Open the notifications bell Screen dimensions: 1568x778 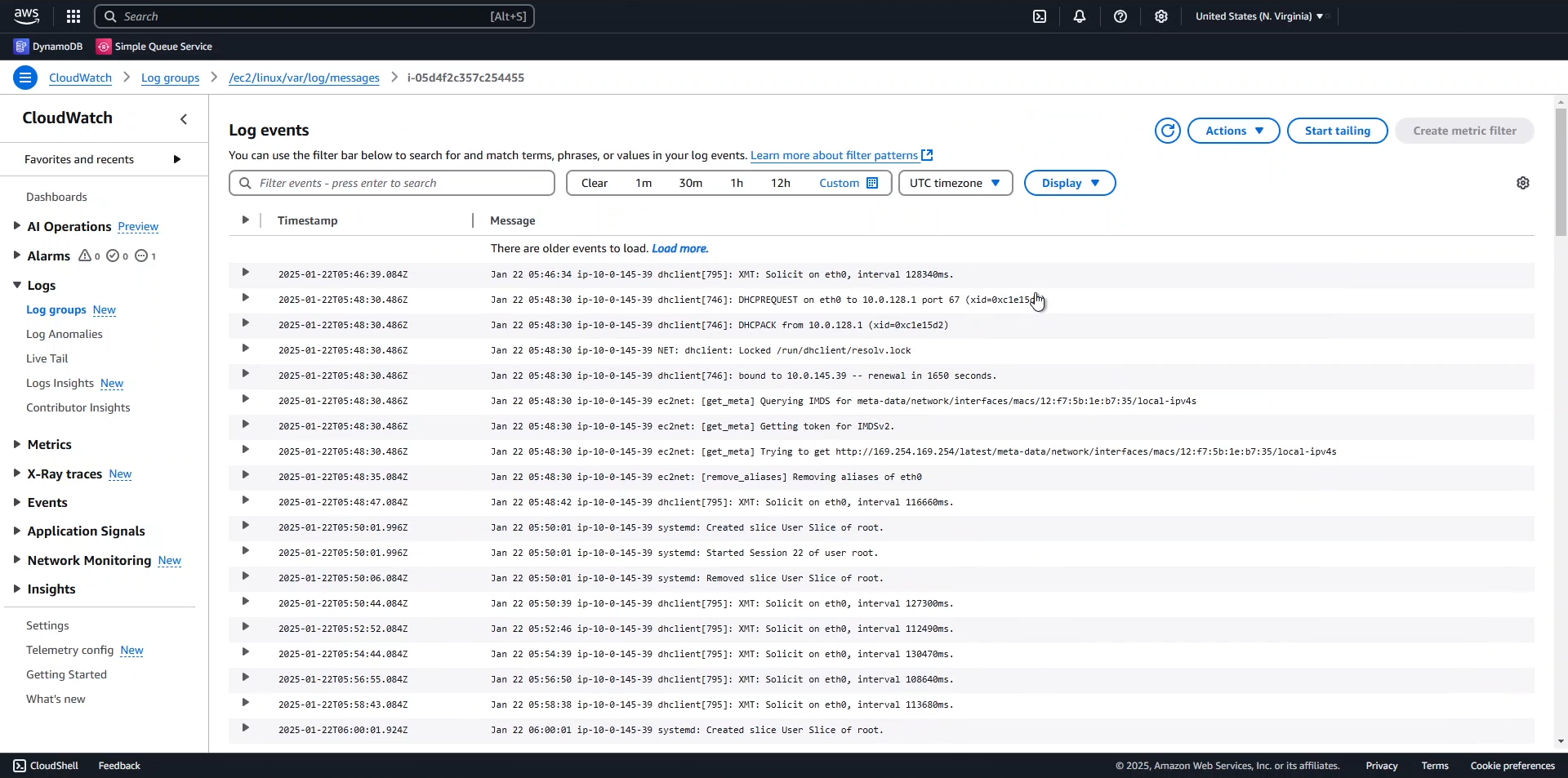[1080, 16]
